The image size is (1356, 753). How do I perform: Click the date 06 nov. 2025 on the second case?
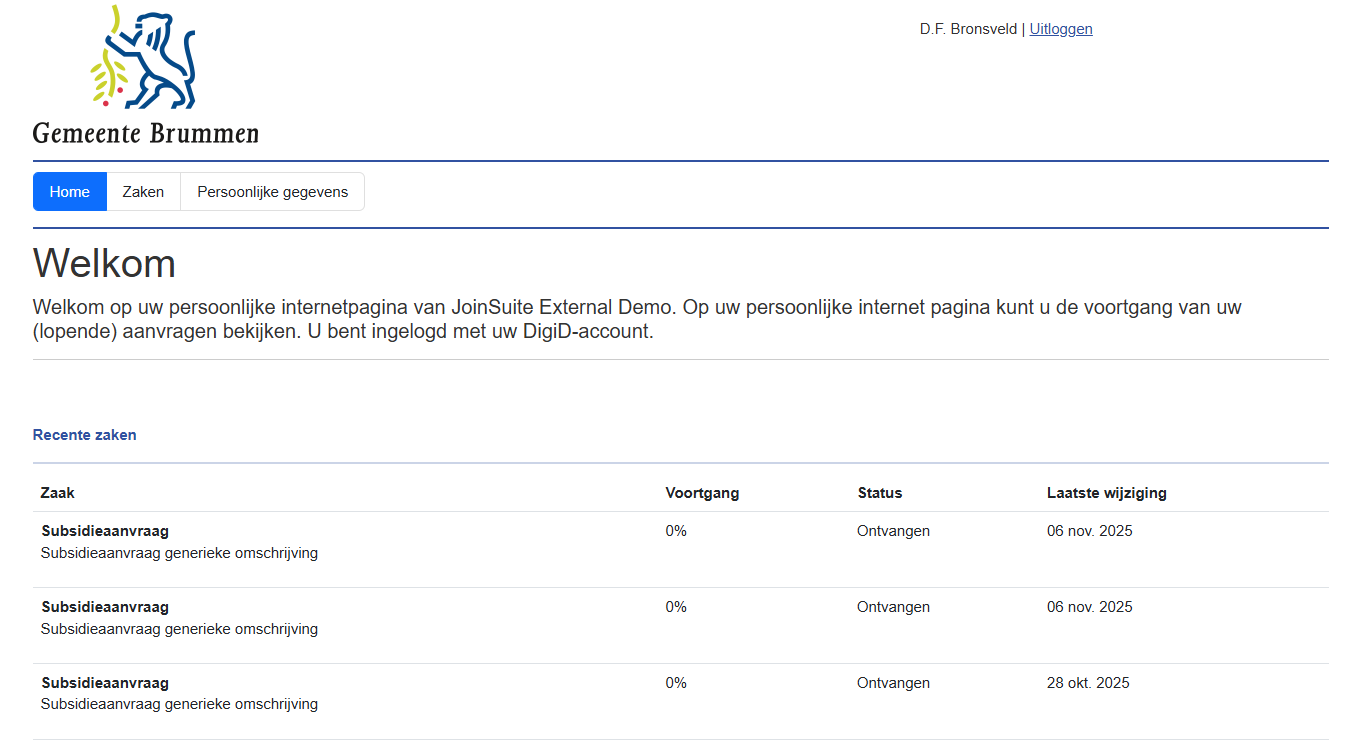pos(1089,607)
